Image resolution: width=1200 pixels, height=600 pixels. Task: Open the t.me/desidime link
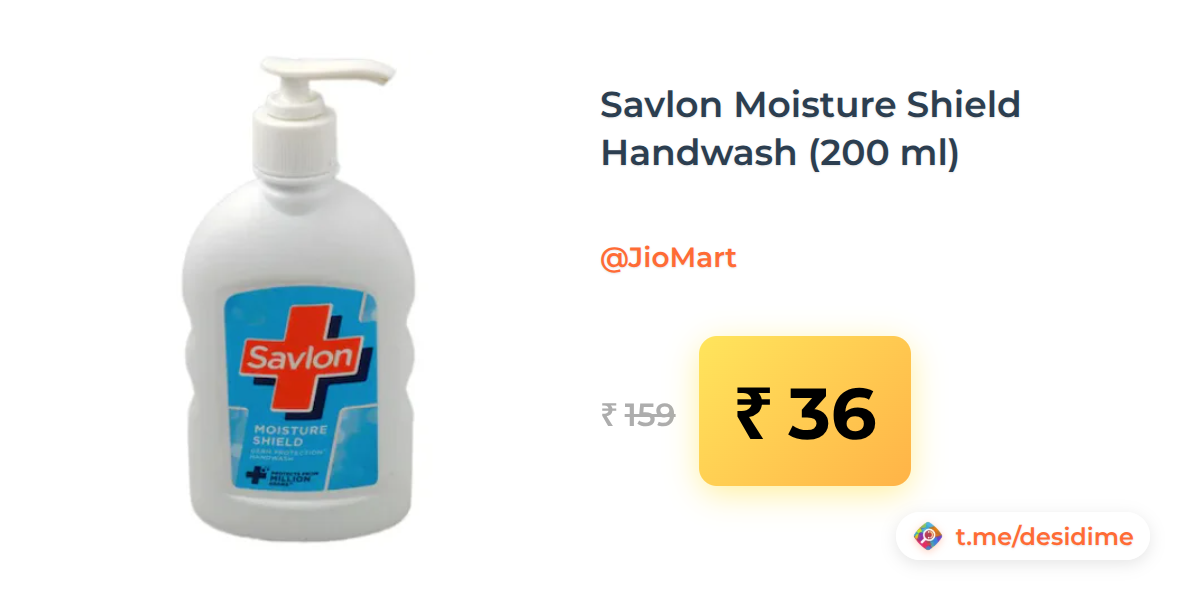[1044, 537]
